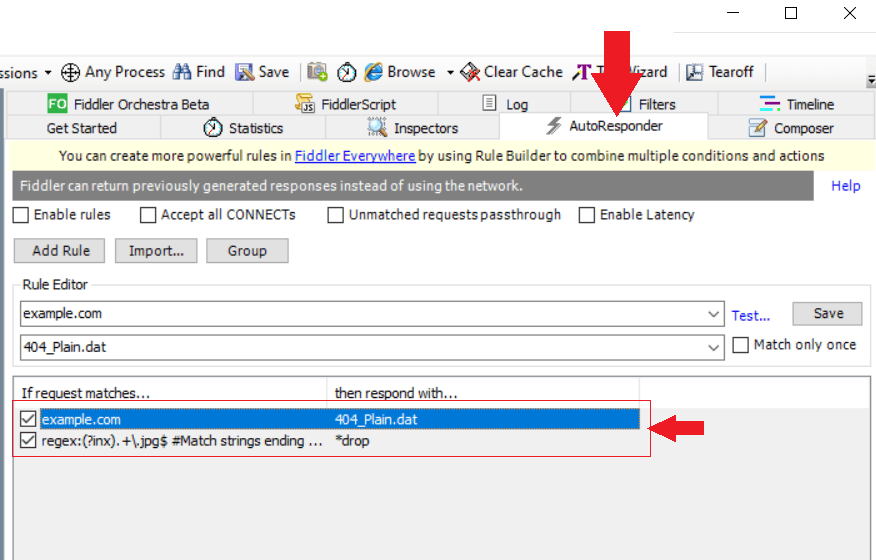Uncheck the regex jpg rule checkbox
Screen dimensions: 876x560
[28, 441]
